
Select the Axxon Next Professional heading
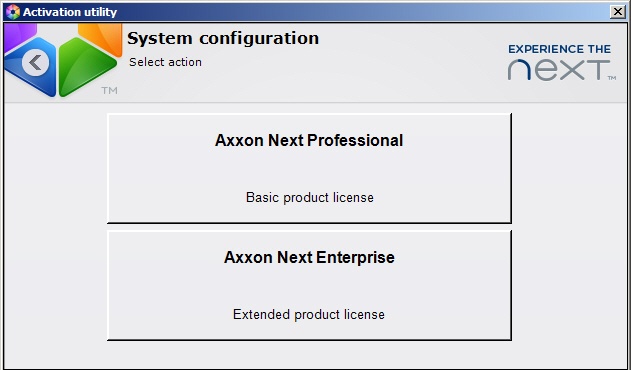[309, 140]
